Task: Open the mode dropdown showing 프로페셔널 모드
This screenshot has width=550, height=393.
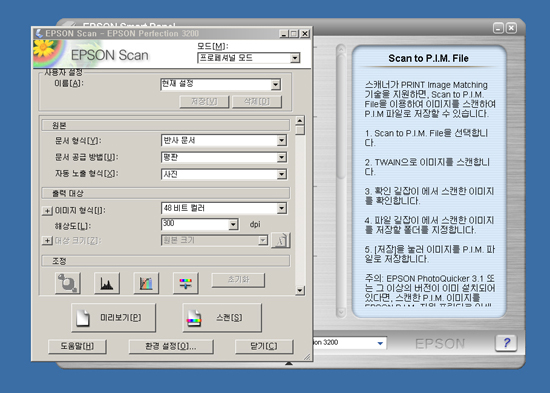Action: click(x=295, y=58)
